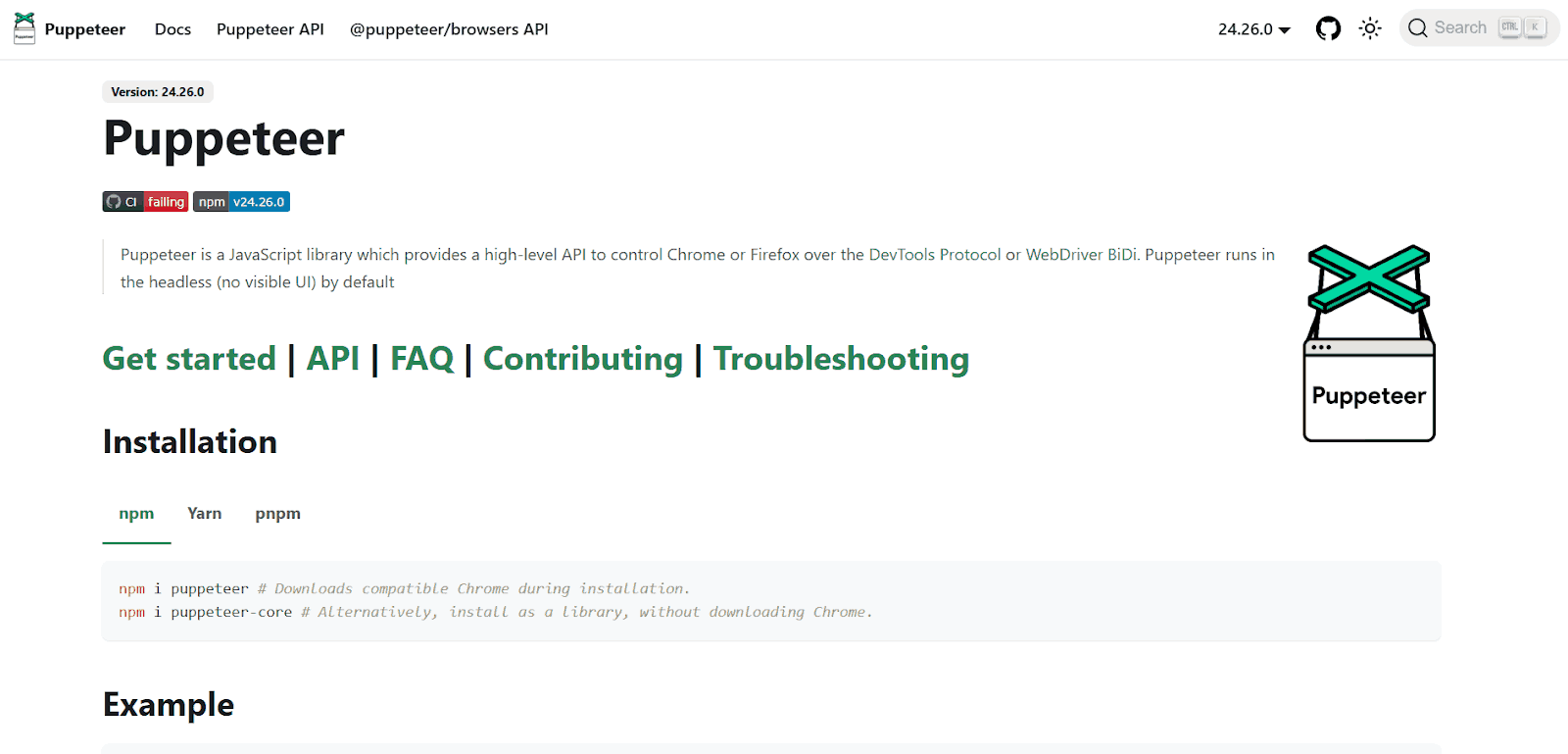This screenshot has height=754, width=1568.
Task: Open the Docs menu item
Action: (x=172, y=29)
